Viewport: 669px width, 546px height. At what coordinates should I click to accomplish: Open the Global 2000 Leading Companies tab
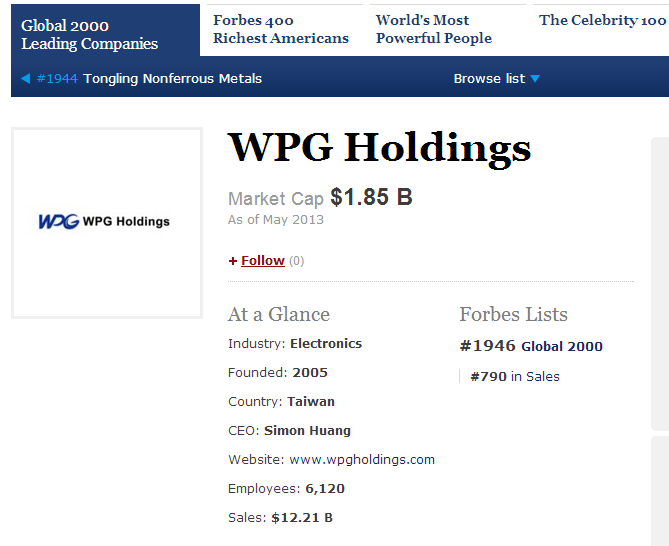(x=89, y=34)
